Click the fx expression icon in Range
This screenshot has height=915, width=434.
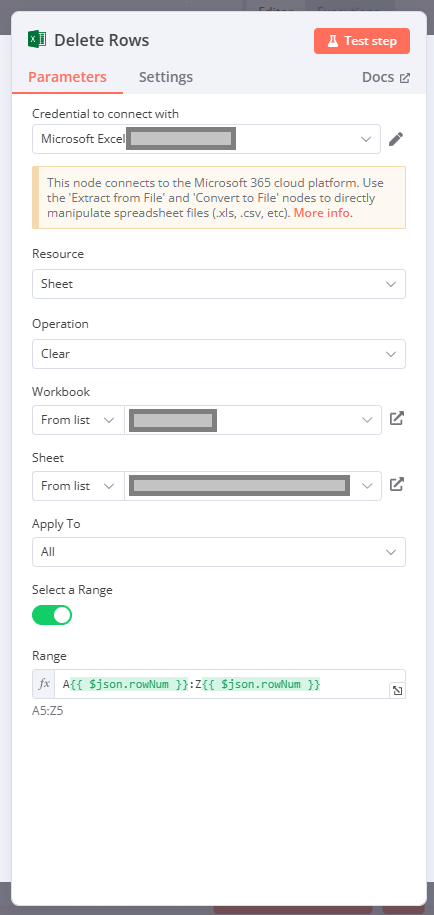tap(44, 684)
